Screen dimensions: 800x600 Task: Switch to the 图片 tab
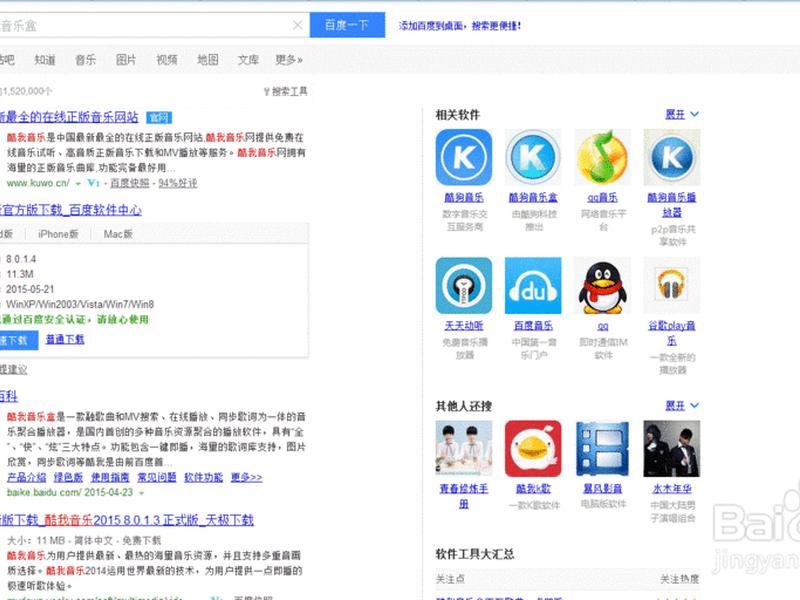(126, 60)
